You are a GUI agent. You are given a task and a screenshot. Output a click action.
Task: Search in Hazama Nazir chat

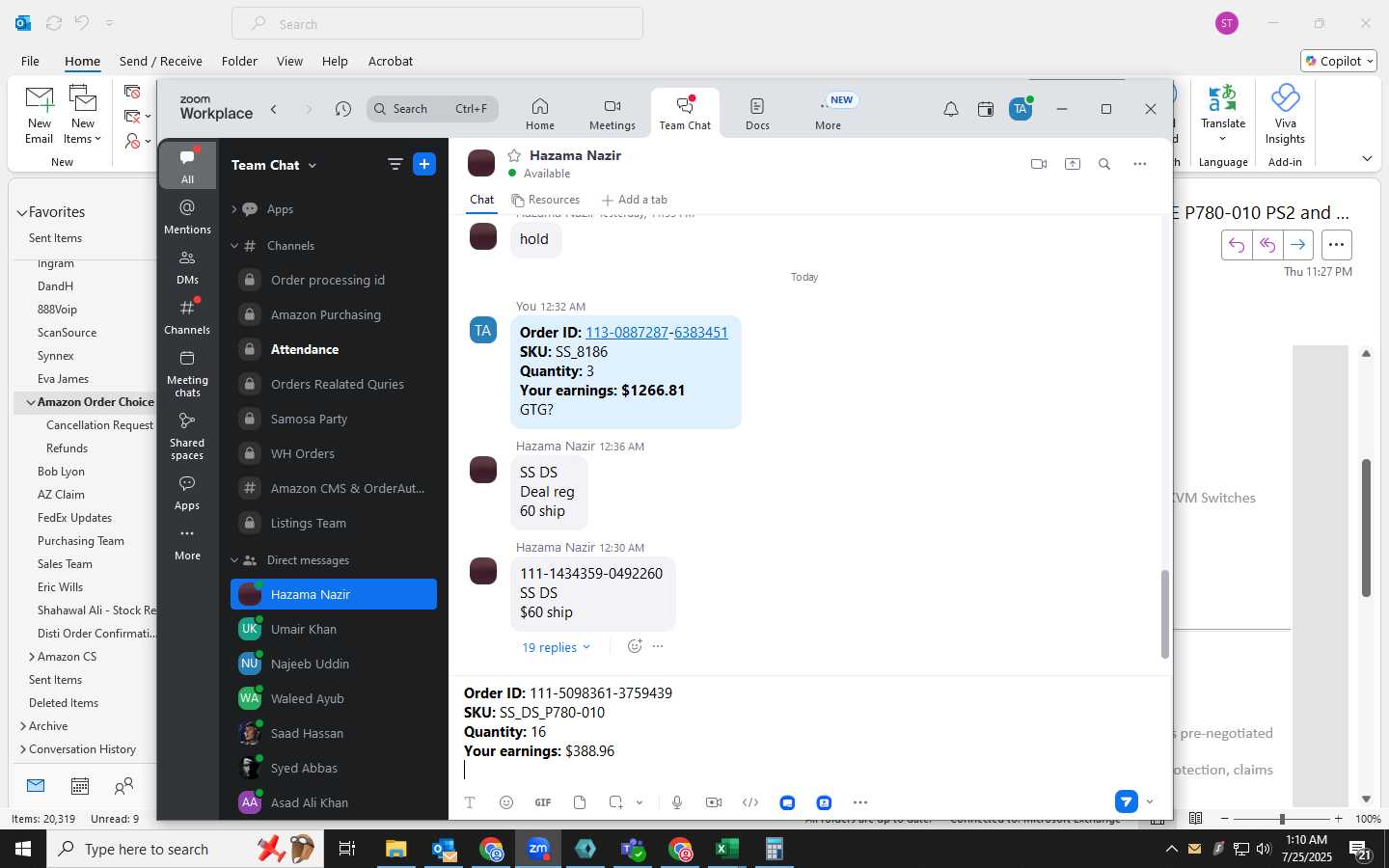pyautogui.click(x=1104, y=164)
